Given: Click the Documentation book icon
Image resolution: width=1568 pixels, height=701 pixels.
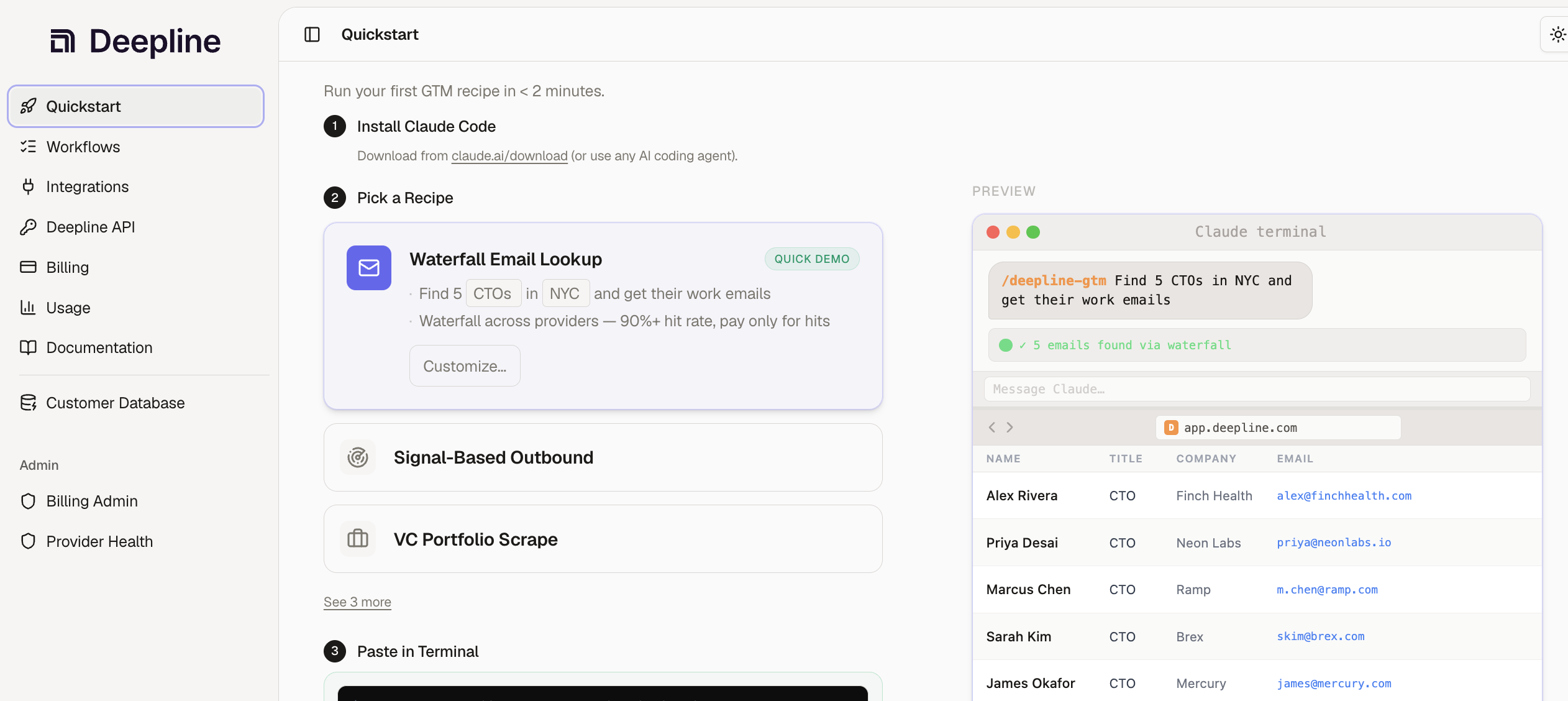Looking at the screenshot, I should click(29, 347).
